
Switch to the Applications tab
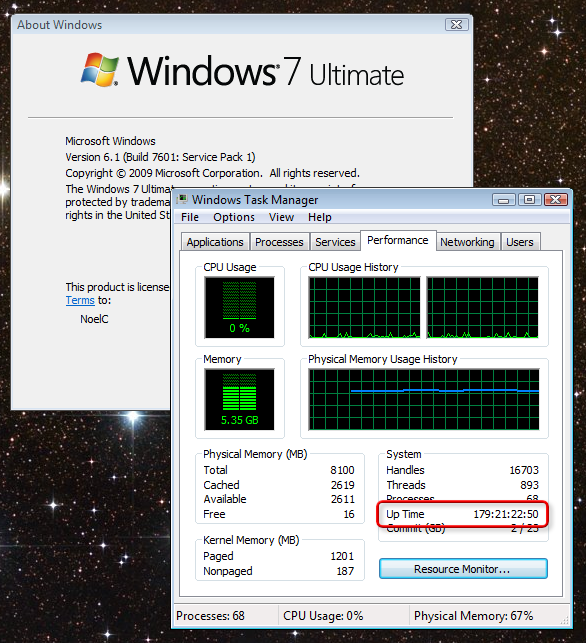[x=215, y=242]
